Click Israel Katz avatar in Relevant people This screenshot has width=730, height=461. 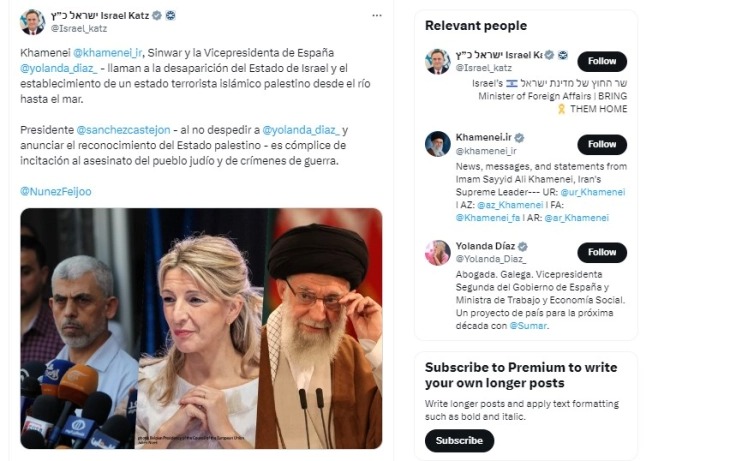coord(437,61)
